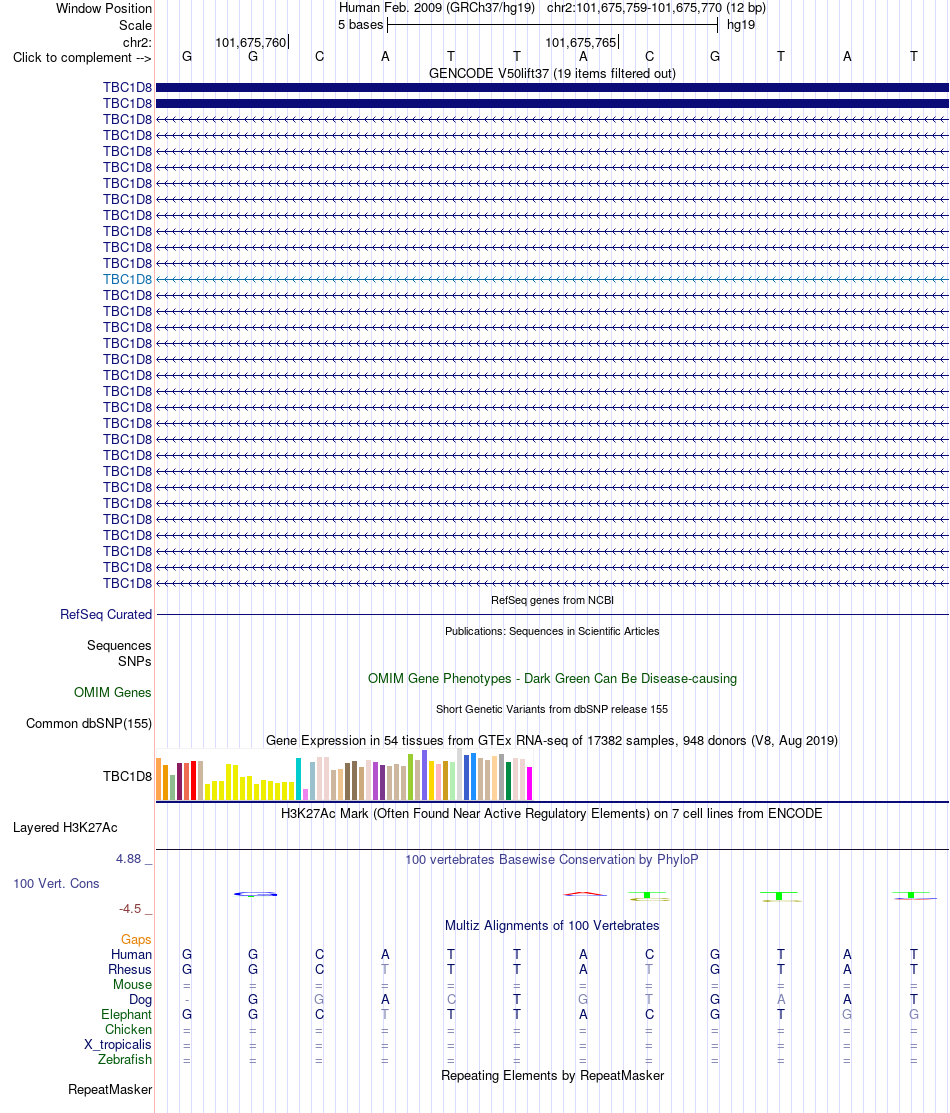Image resolution: width=950 pixels, height=1113 pixels.
Task: Select the Human alignment row label
Action: tap(131, 955)
